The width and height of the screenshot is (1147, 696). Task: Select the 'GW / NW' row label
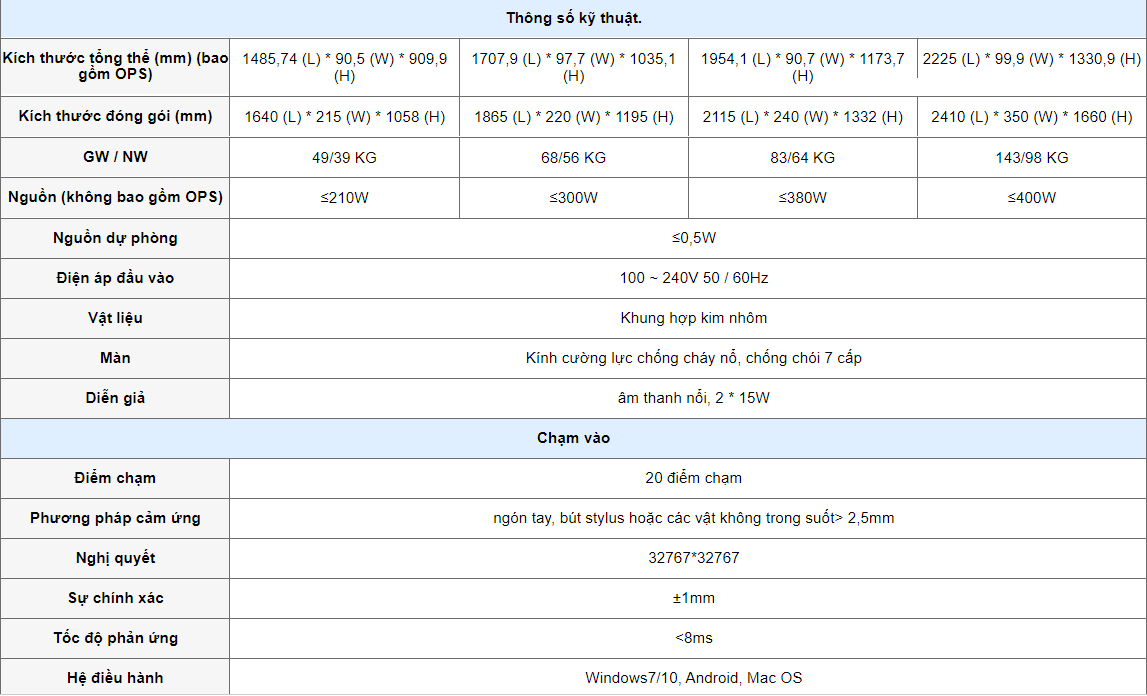[115, 157]
